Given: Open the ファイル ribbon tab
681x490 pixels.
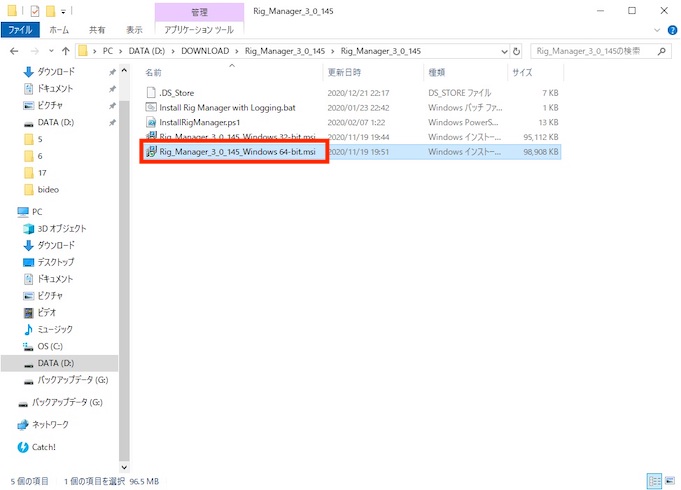Looking at the screenshot, I should (x=20, y=30).
